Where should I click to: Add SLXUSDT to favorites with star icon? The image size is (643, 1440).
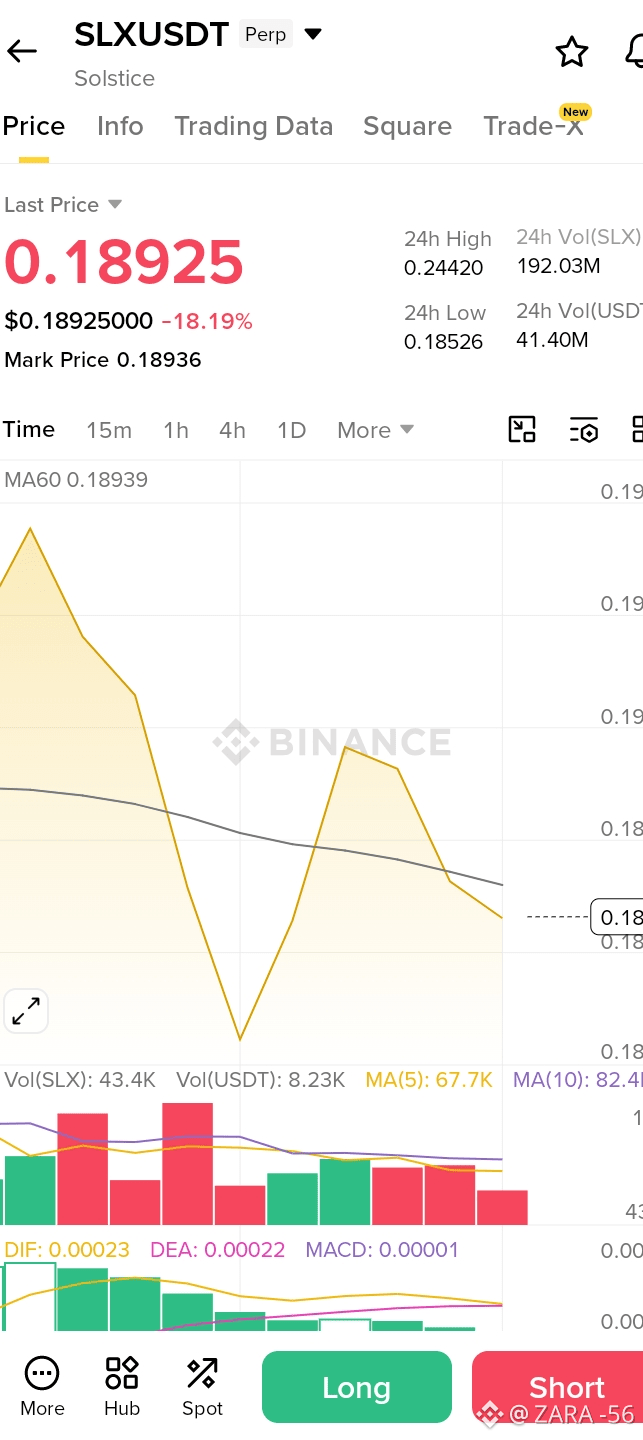click(572, 52)
